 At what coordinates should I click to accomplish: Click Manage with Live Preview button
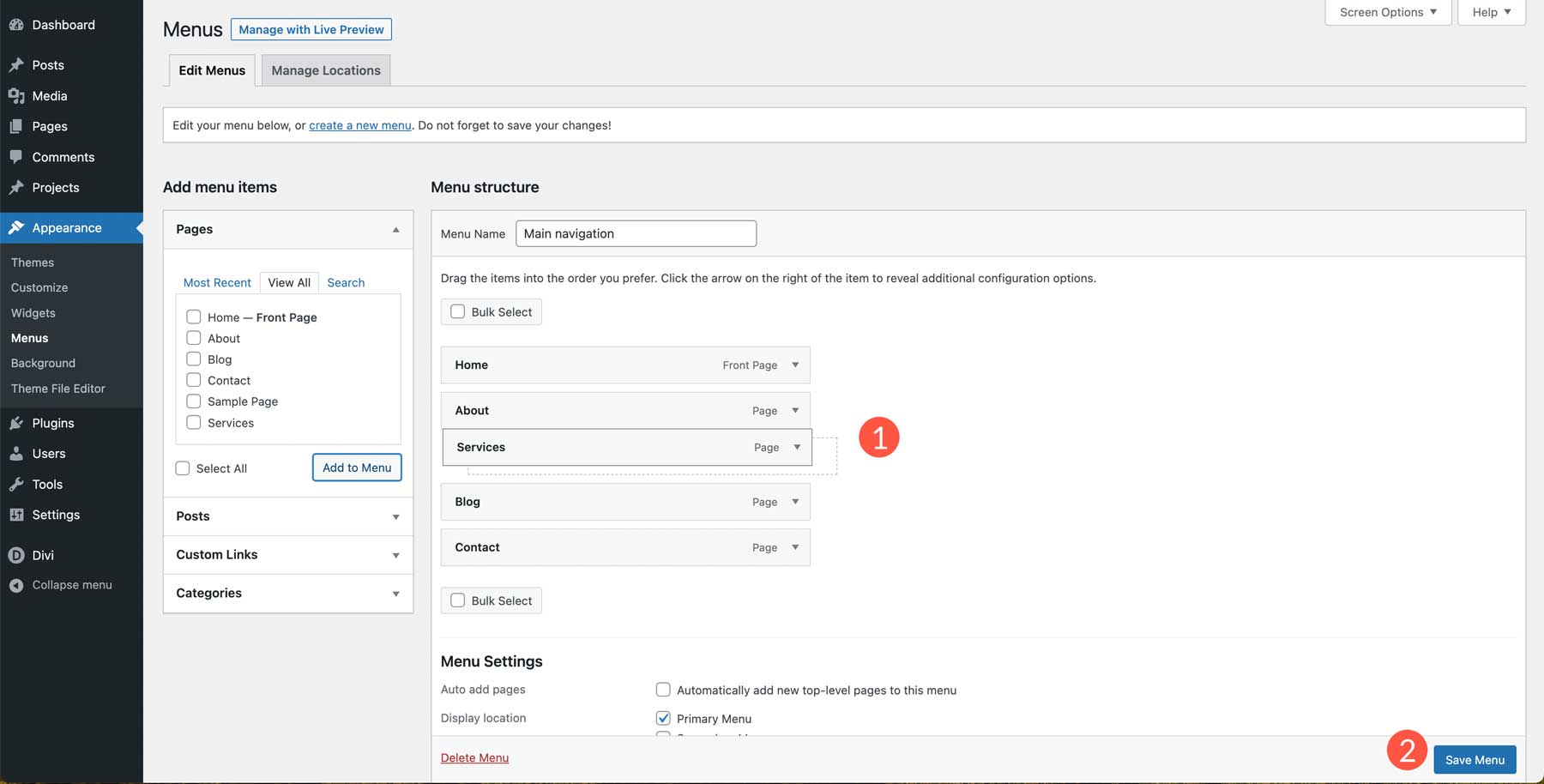tap(311, 29)
